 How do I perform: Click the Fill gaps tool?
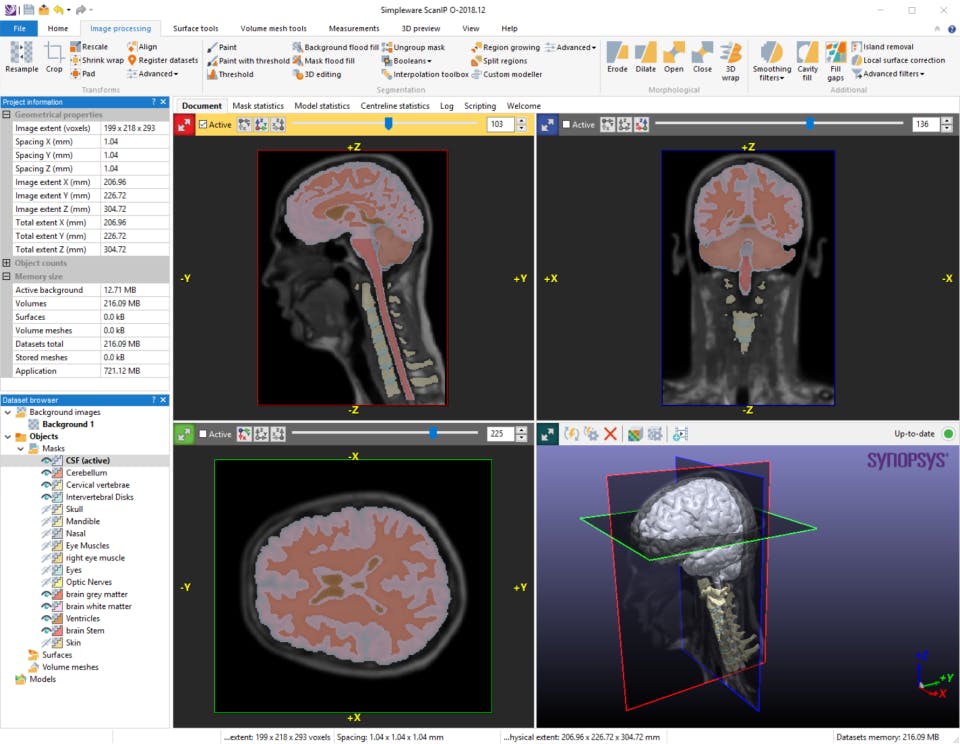(x=835, y=56)
